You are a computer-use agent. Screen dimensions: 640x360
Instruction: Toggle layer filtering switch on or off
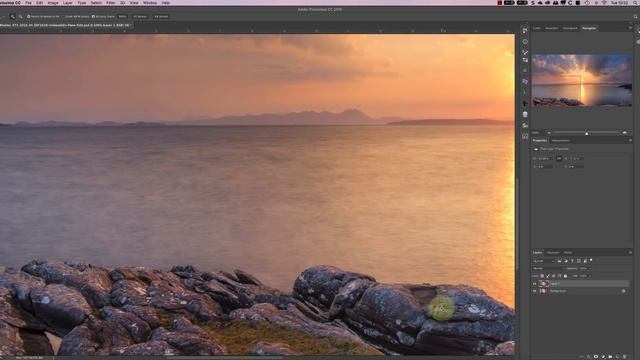[x=591, y=260]
